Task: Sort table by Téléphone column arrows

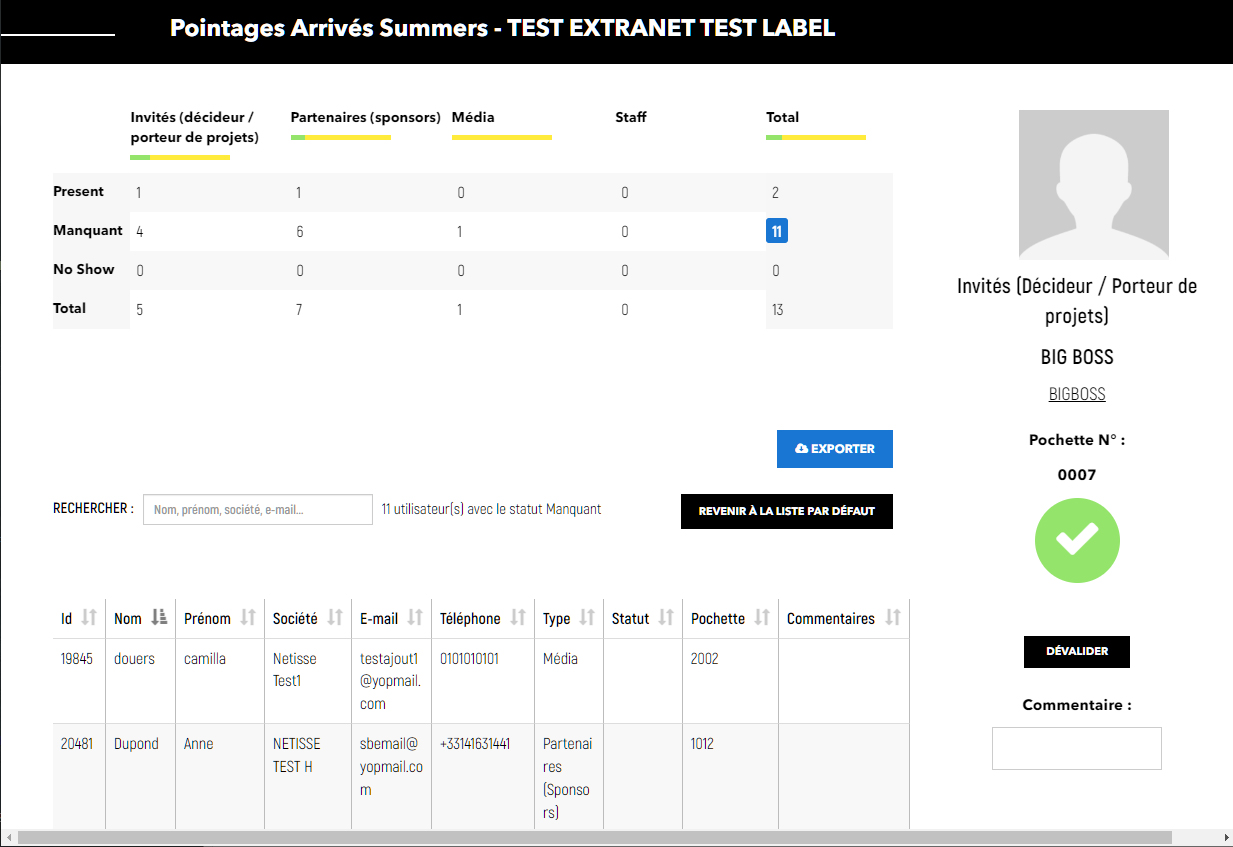Action: pyautogui.click(x=518, y=618)
